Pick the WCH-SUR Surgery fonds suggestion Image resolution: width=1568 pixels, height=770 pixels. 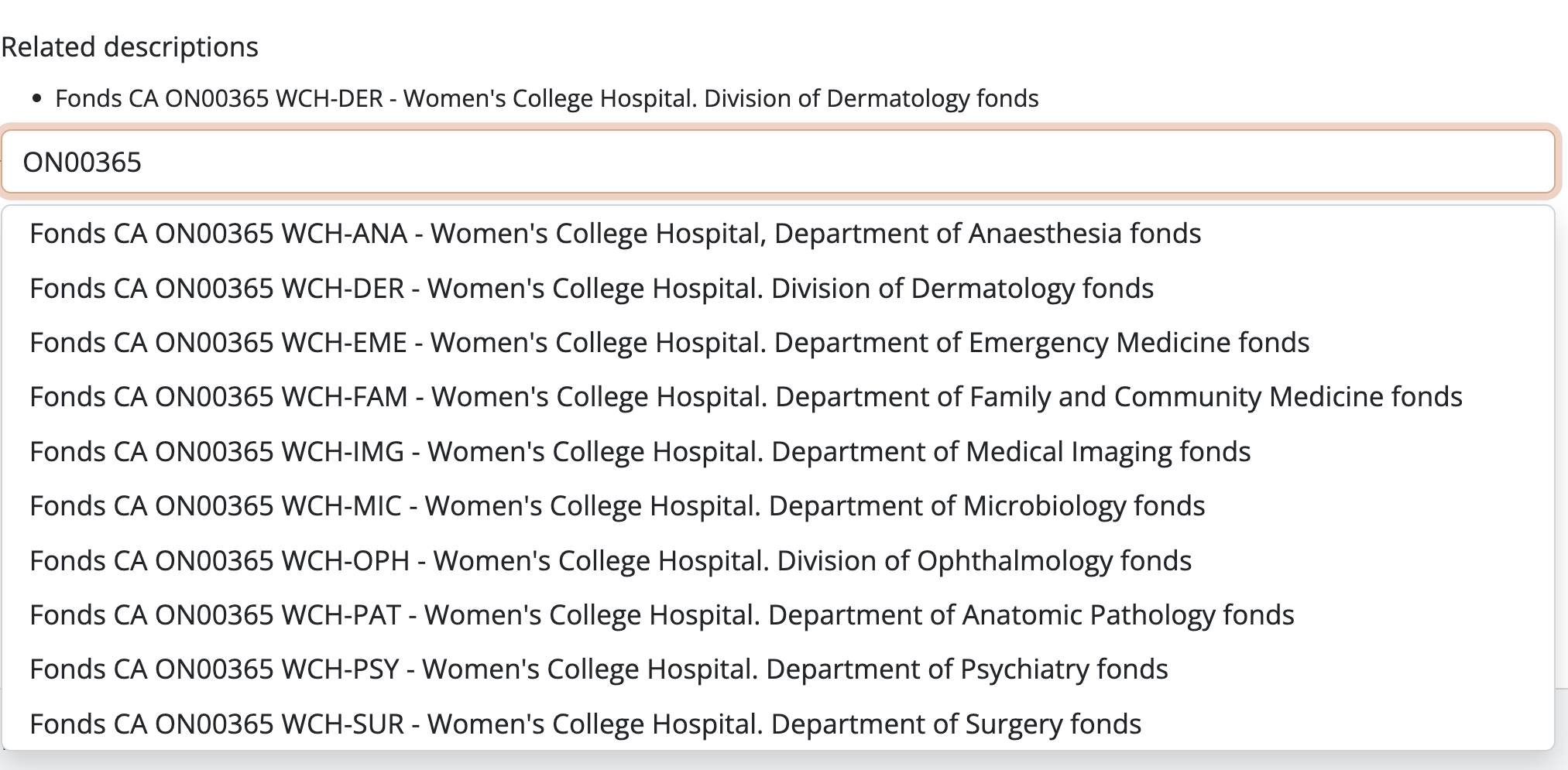point(585,724)
